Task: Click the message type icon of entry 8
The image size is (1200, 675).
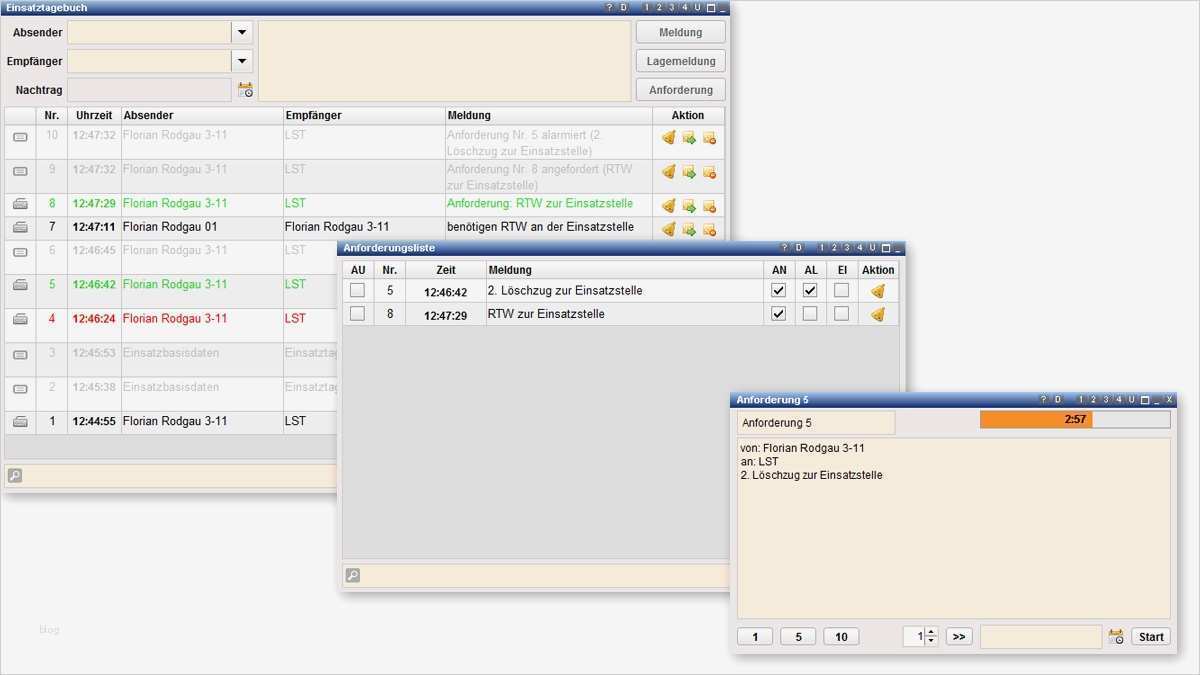Action: [x=20, y=204]
